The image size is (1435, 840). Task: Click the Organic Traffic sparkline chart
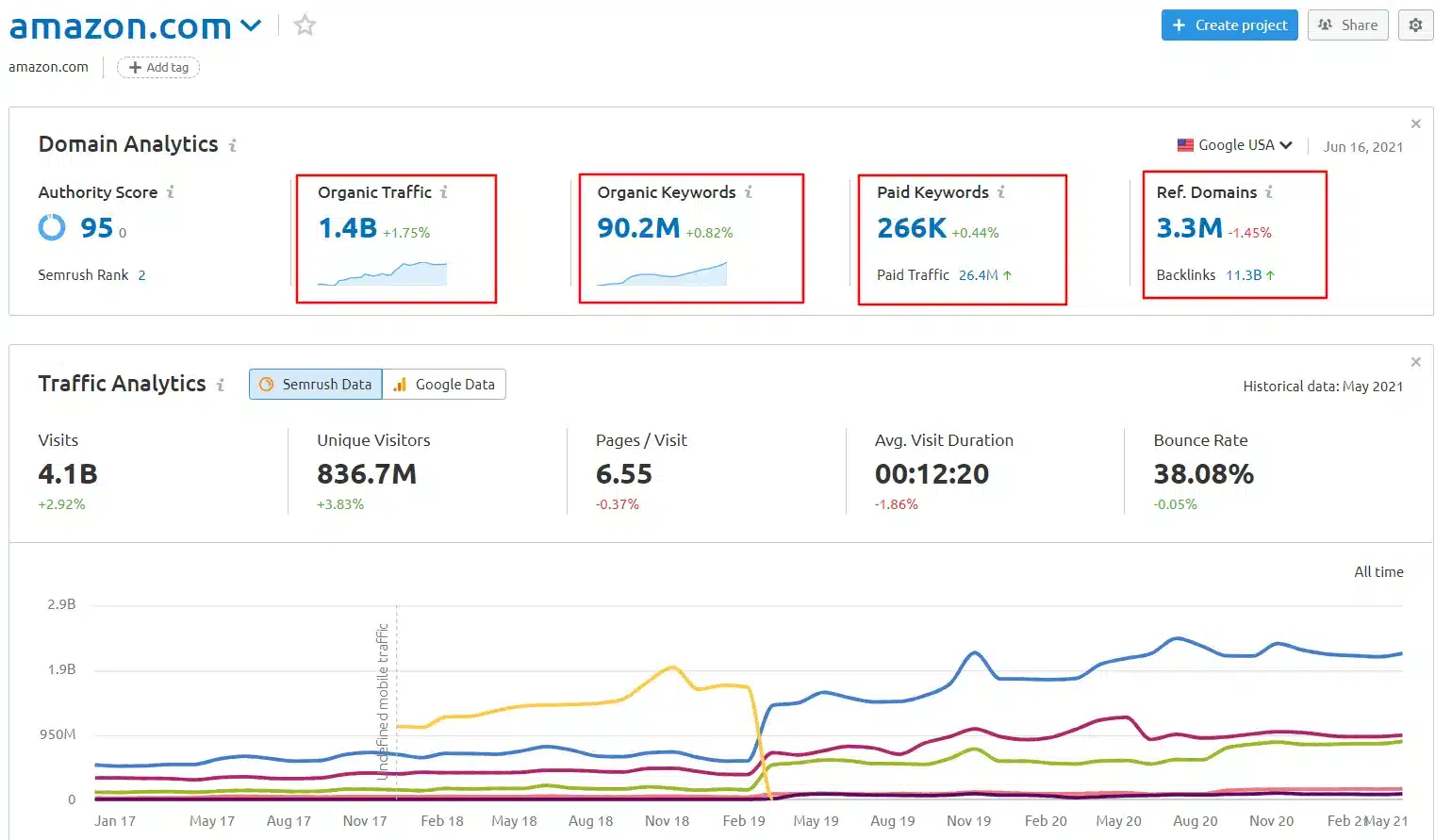point(382,273)
